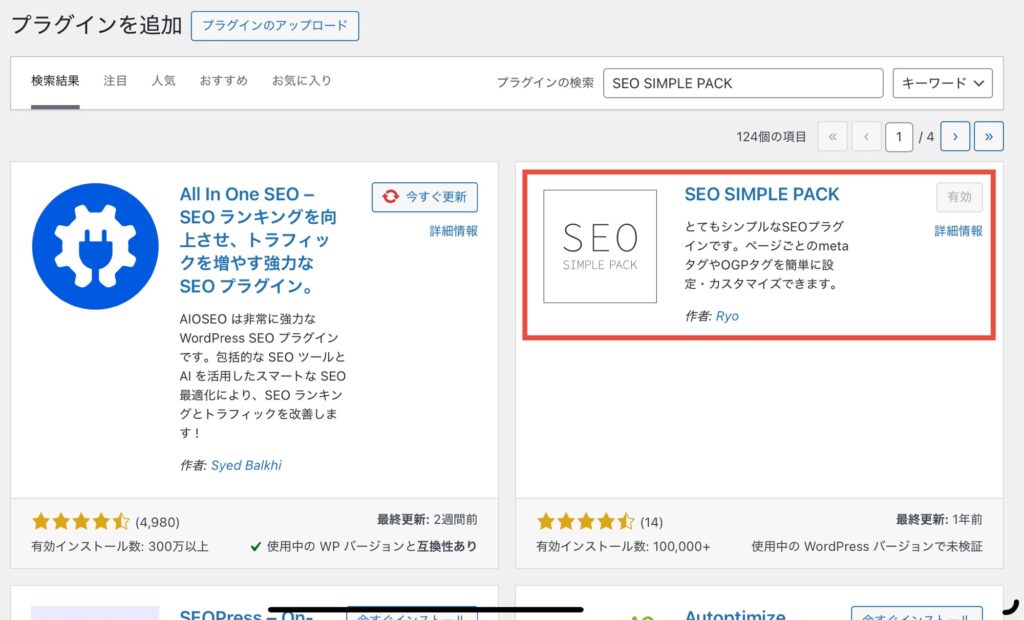Select the 検索結果 tab

tap(55, 81)
